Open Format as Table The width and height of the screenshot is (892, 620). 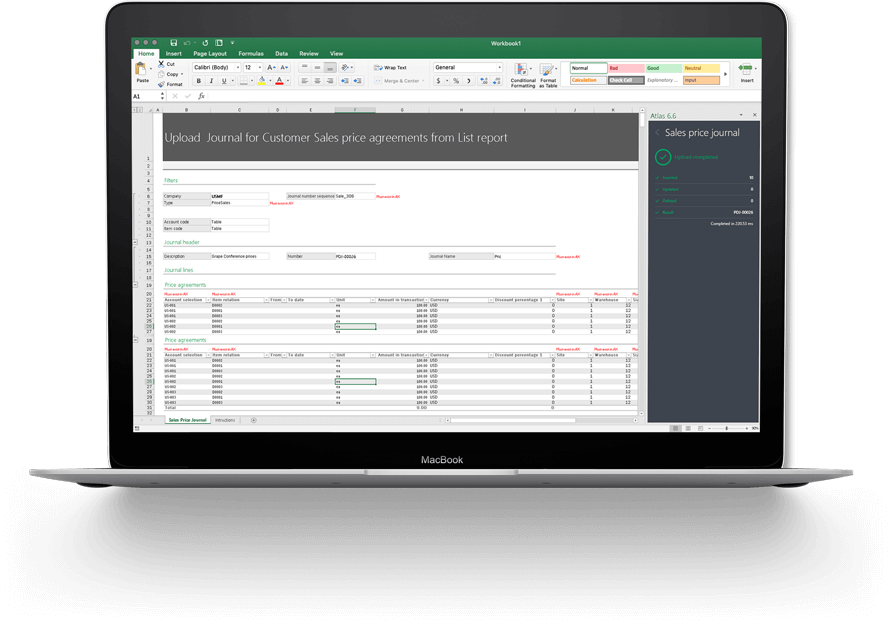coord(548,75)
